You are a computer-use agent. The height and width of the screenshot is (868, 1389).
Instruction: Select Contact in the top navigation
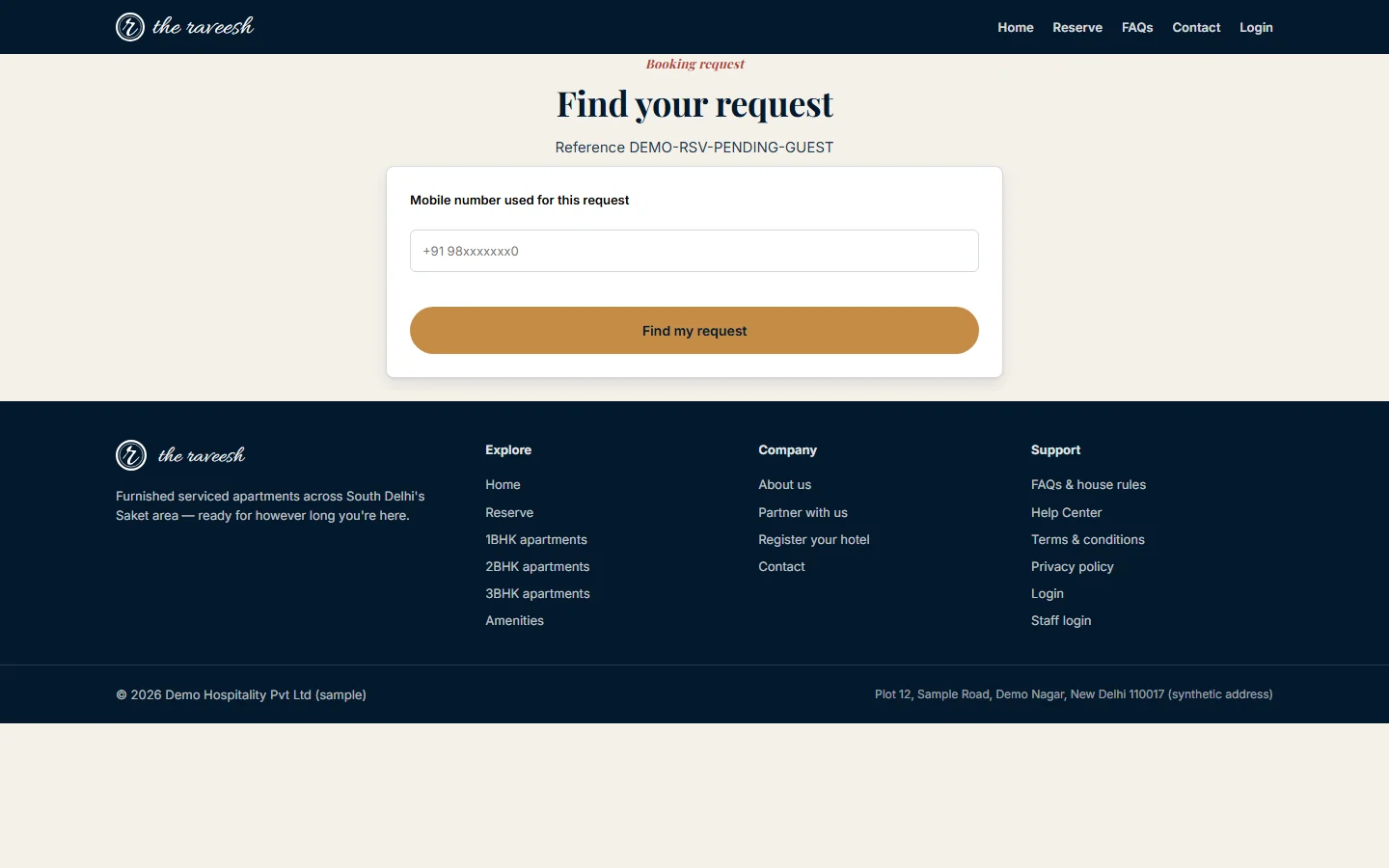pos(1196,27)
